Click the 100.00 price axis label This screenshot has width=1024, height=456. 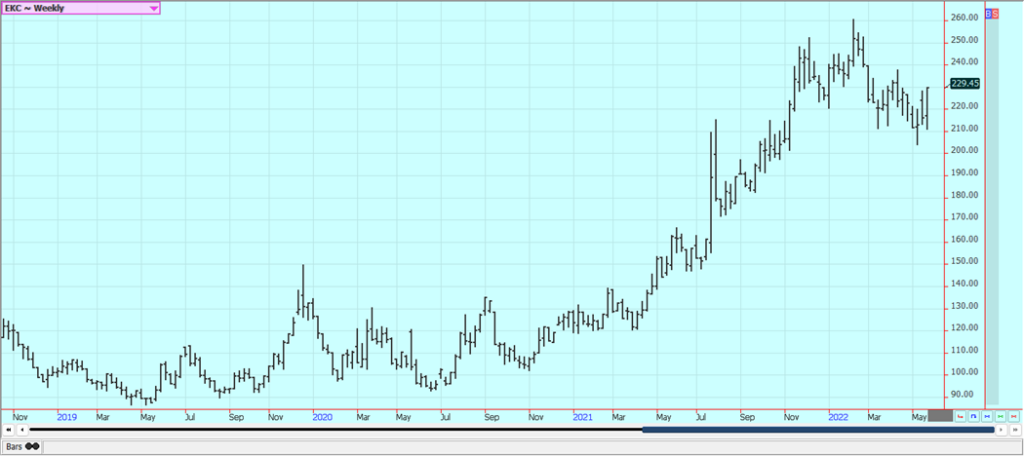click(965, 372)
